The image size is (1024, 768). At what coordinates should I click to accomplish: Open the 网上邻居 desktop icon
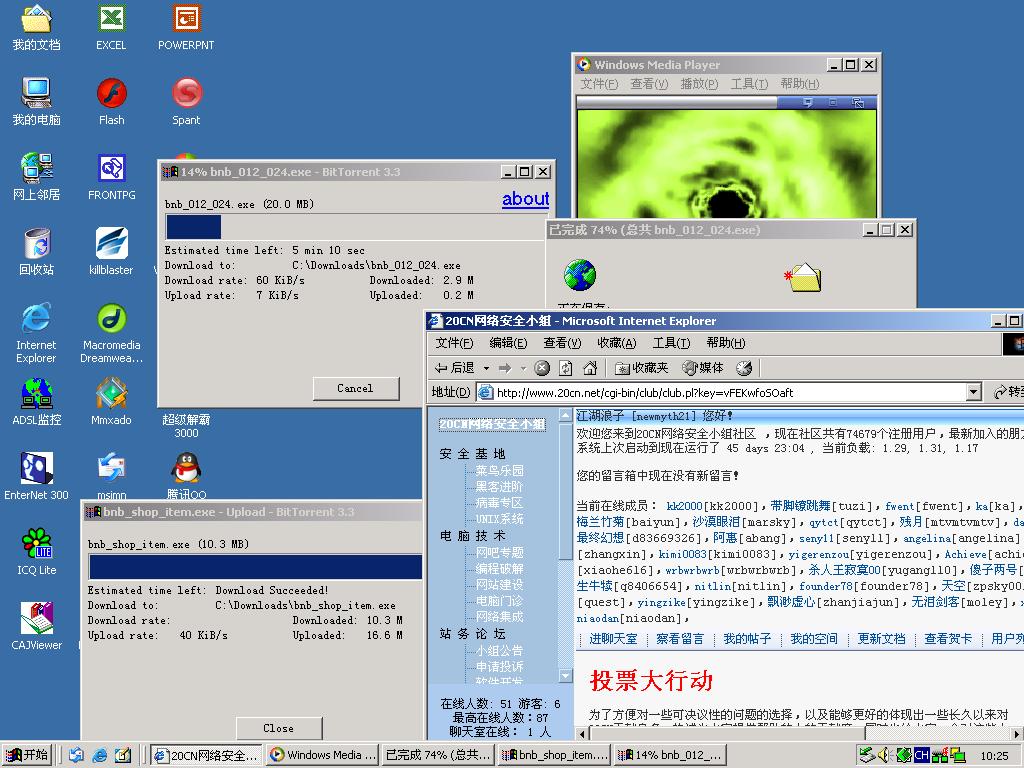pyautogui.click(x=37, y=176)
